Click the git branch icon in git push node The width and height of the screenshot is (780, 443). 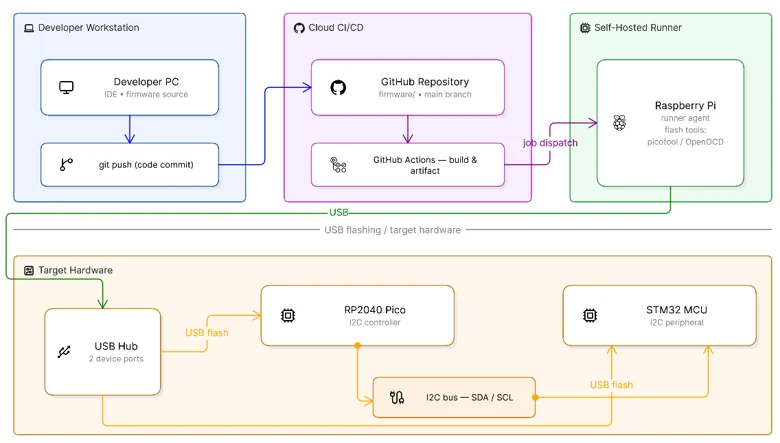coord(66,165)
